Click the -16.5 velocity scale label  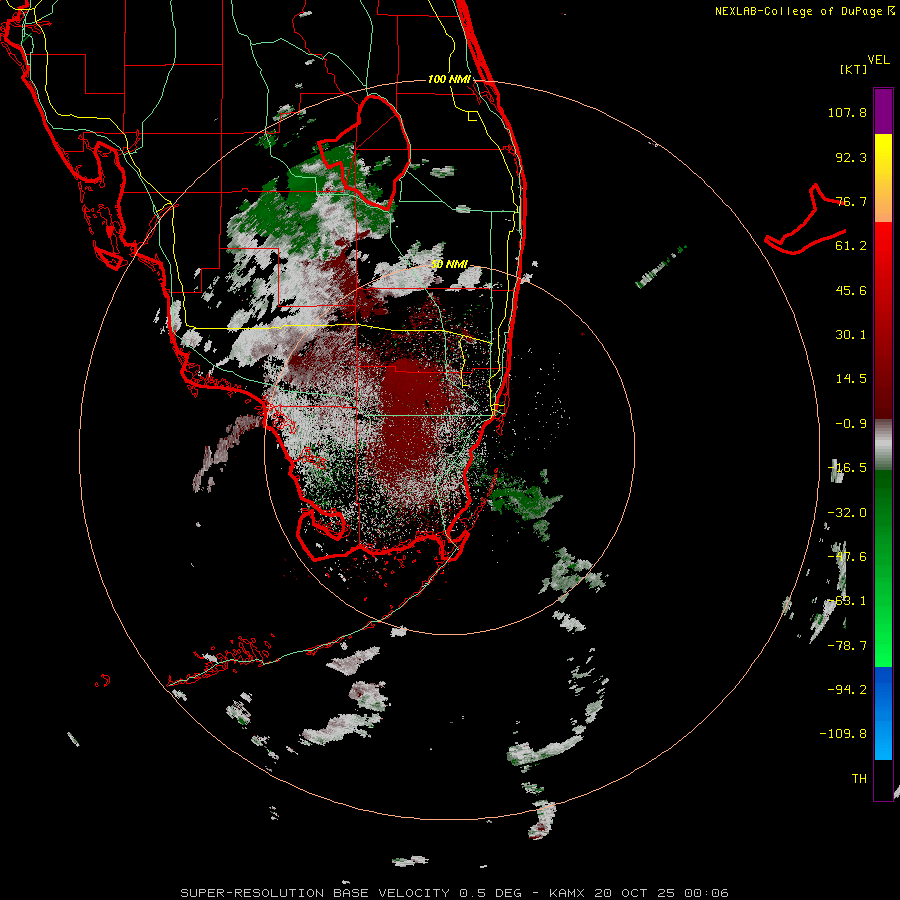click(x=847, y=468)
